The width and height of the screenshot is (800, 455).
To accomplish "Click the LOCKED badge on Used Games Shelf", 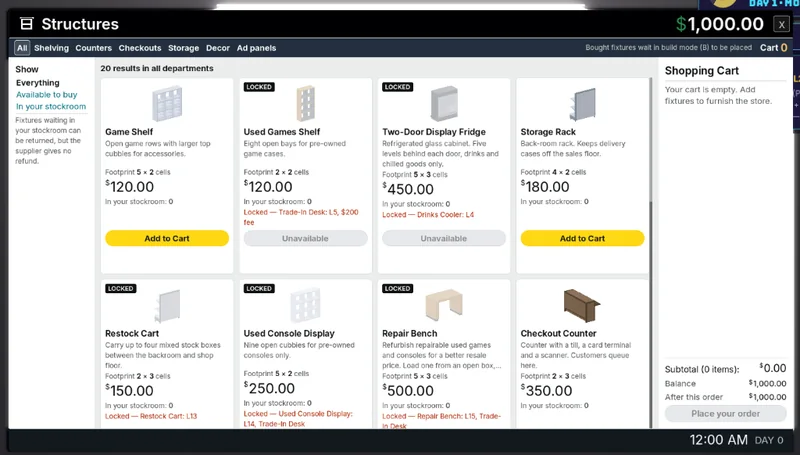I will point(259,87).
